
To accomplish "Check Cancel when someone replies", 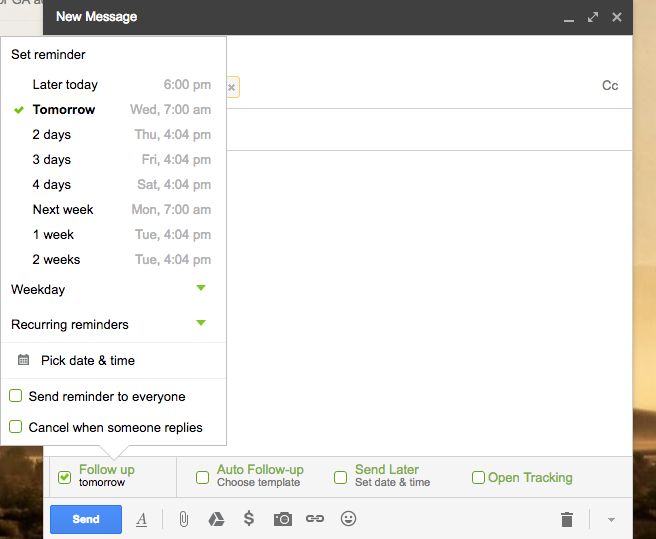I will [x=16, y=427].
